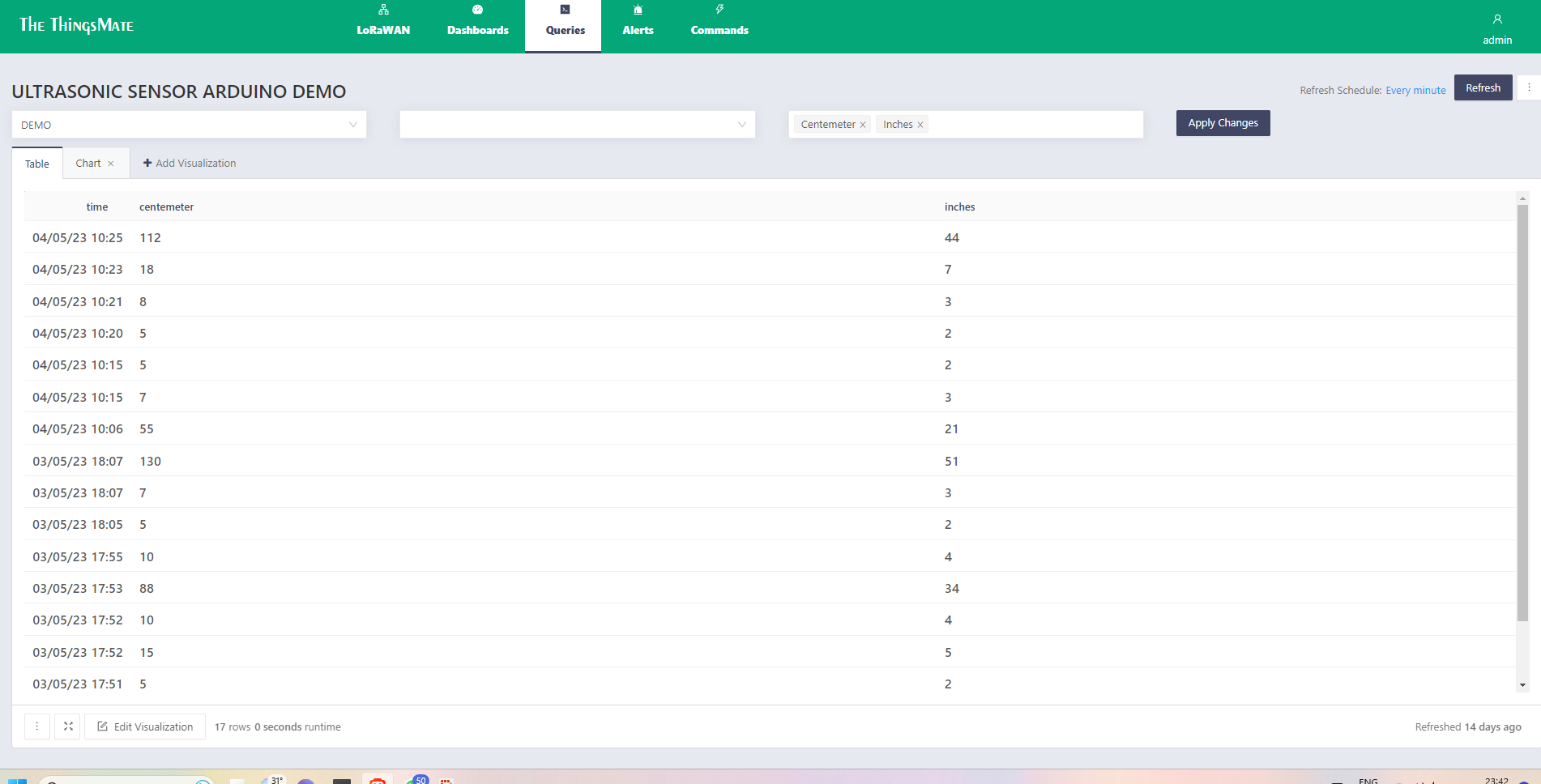Close the Chart visualization tab
Screen dimensions: 1541x784
pos(112,163)
